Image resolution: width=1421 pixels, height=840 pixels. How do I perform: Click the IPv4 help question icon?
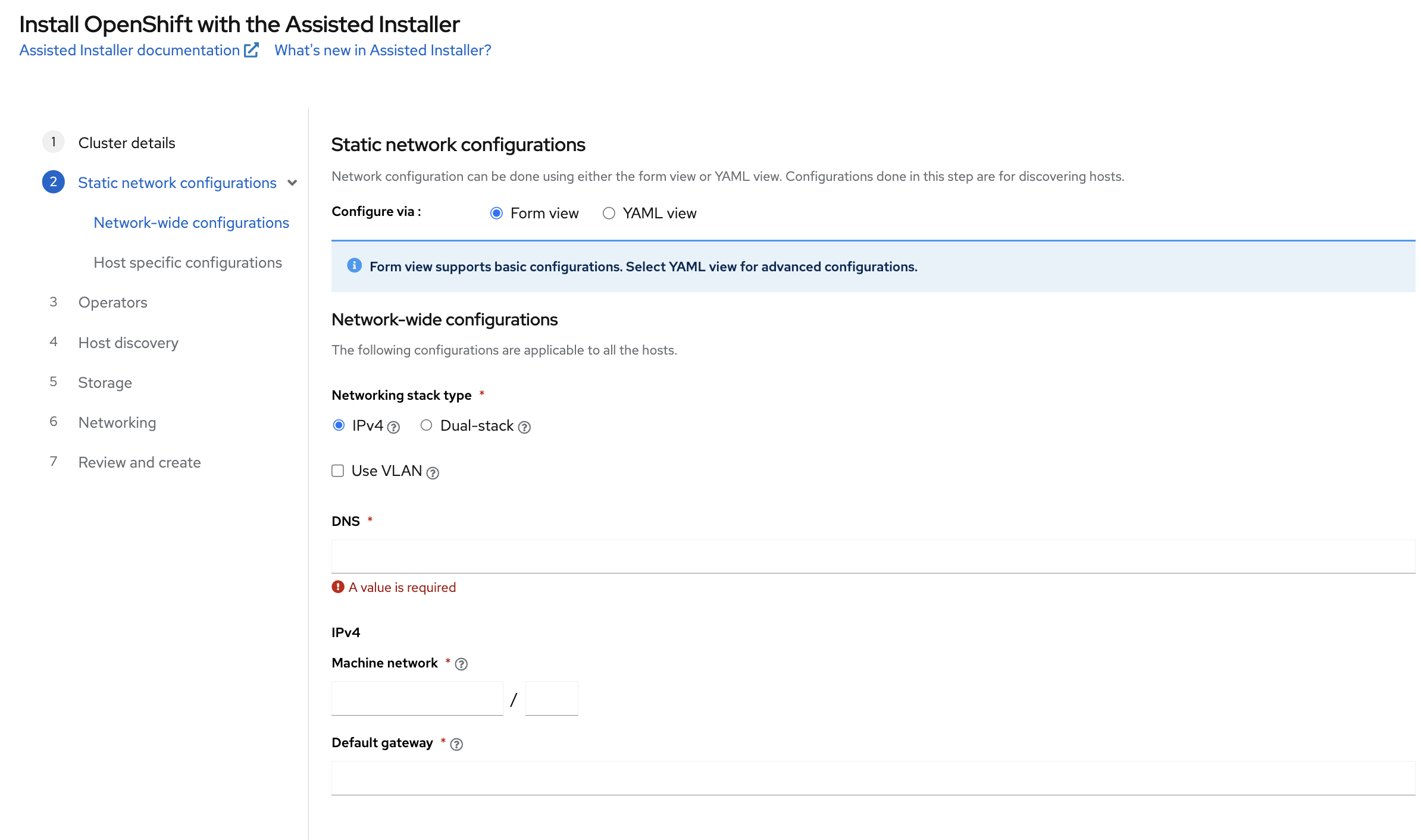tap(393, 427)
